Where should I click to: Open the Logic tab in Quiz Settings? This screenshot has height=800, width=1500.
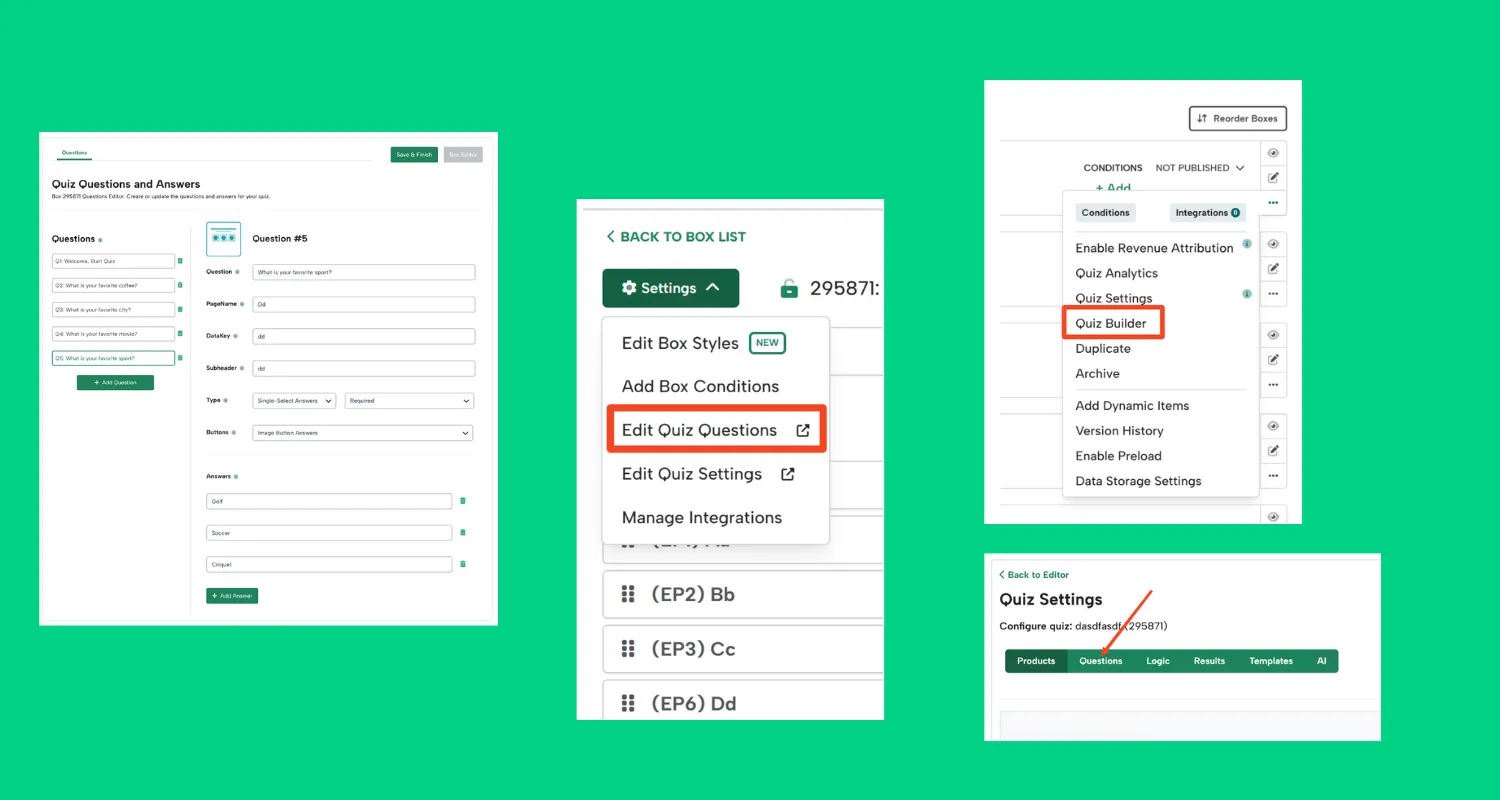(x=1158, y=661)
